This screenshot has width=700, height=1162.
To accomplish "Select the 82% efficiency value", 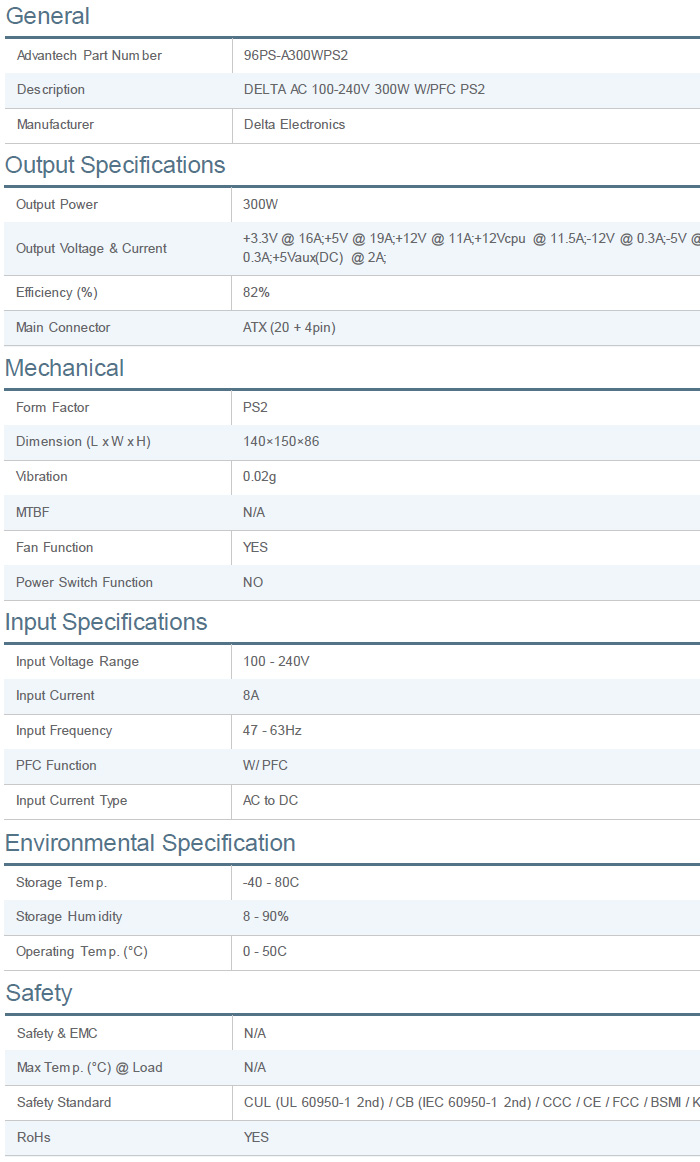I will click(256, 293).
